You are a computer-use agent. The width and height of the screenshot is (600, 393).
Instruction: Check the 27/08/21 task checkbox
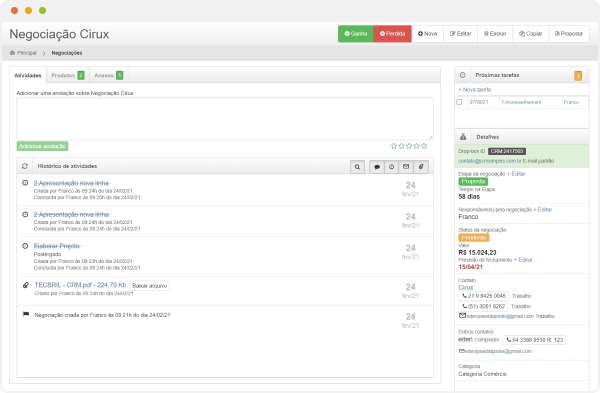click(459, 102)
